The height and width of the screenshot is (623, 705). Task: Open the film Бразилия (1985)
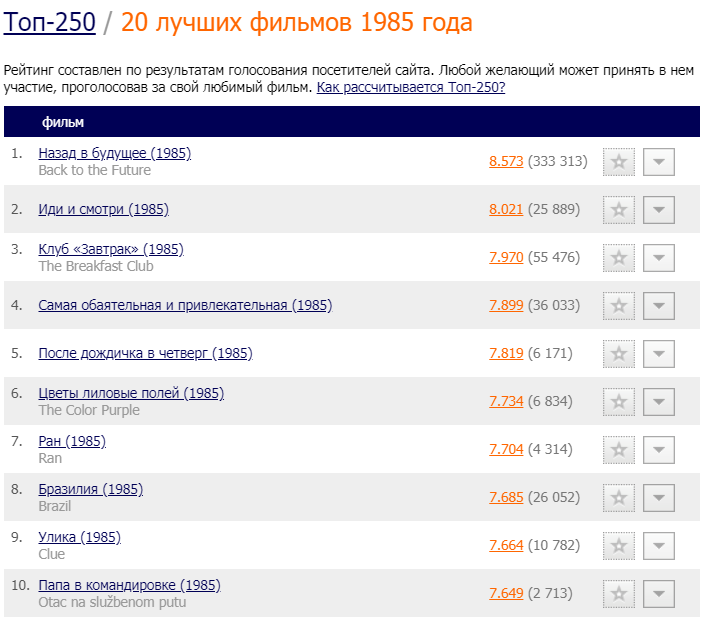pyautogui.click(x=90, y=489)
